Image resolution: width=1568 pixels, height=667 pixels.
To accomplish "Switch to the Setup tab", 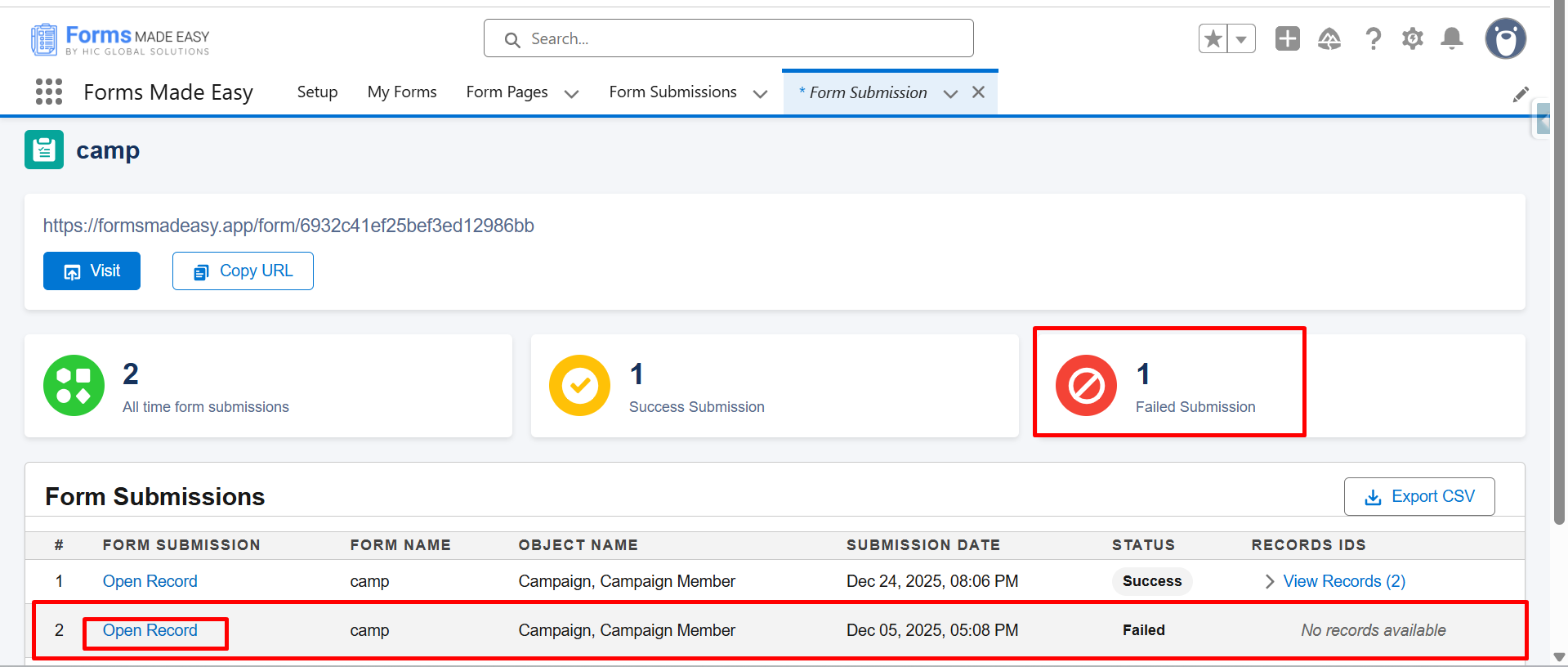I will [317, 92].
